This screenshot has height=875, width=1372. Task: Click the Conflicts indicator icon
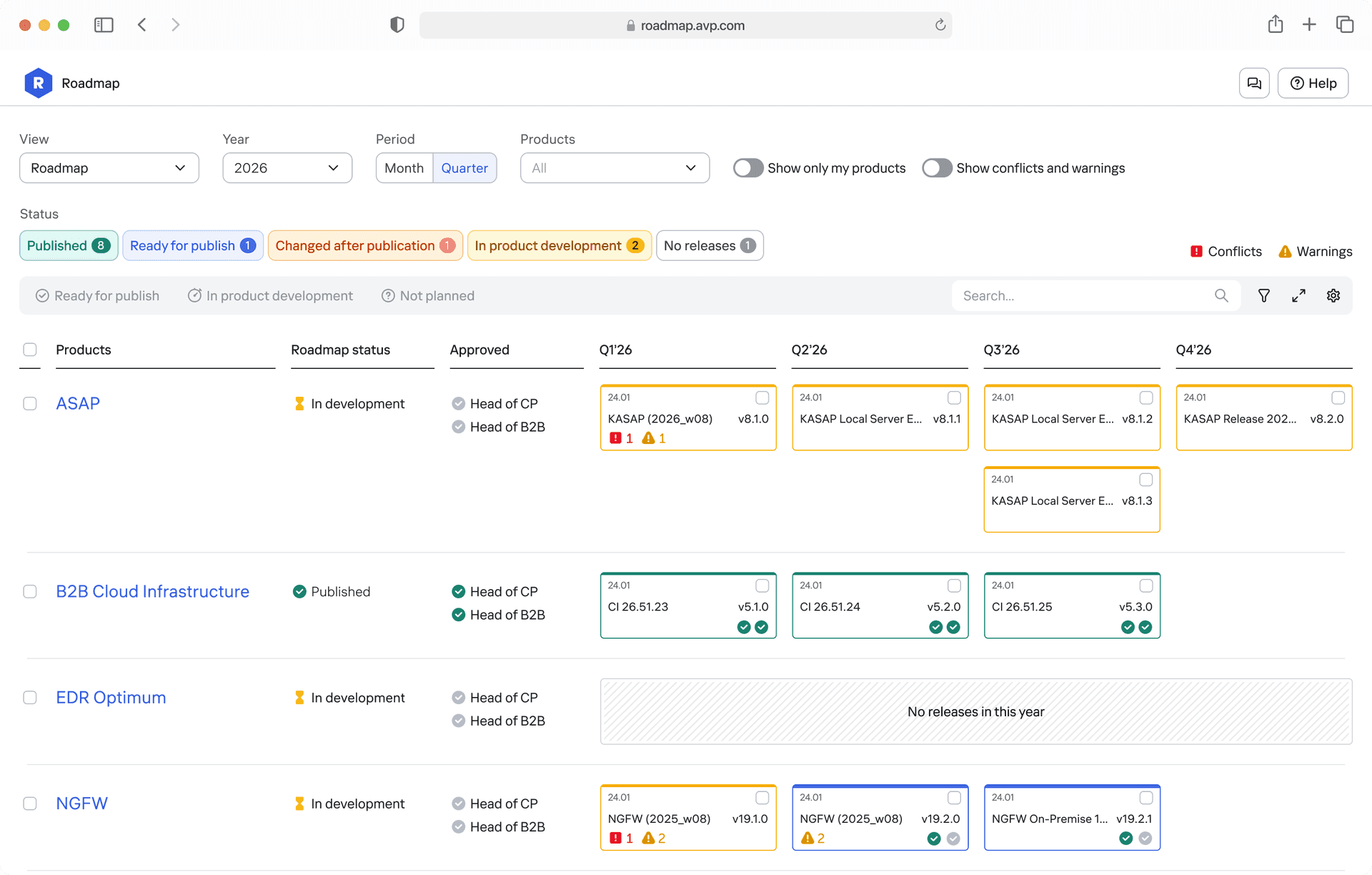(x=1197, y=251)
